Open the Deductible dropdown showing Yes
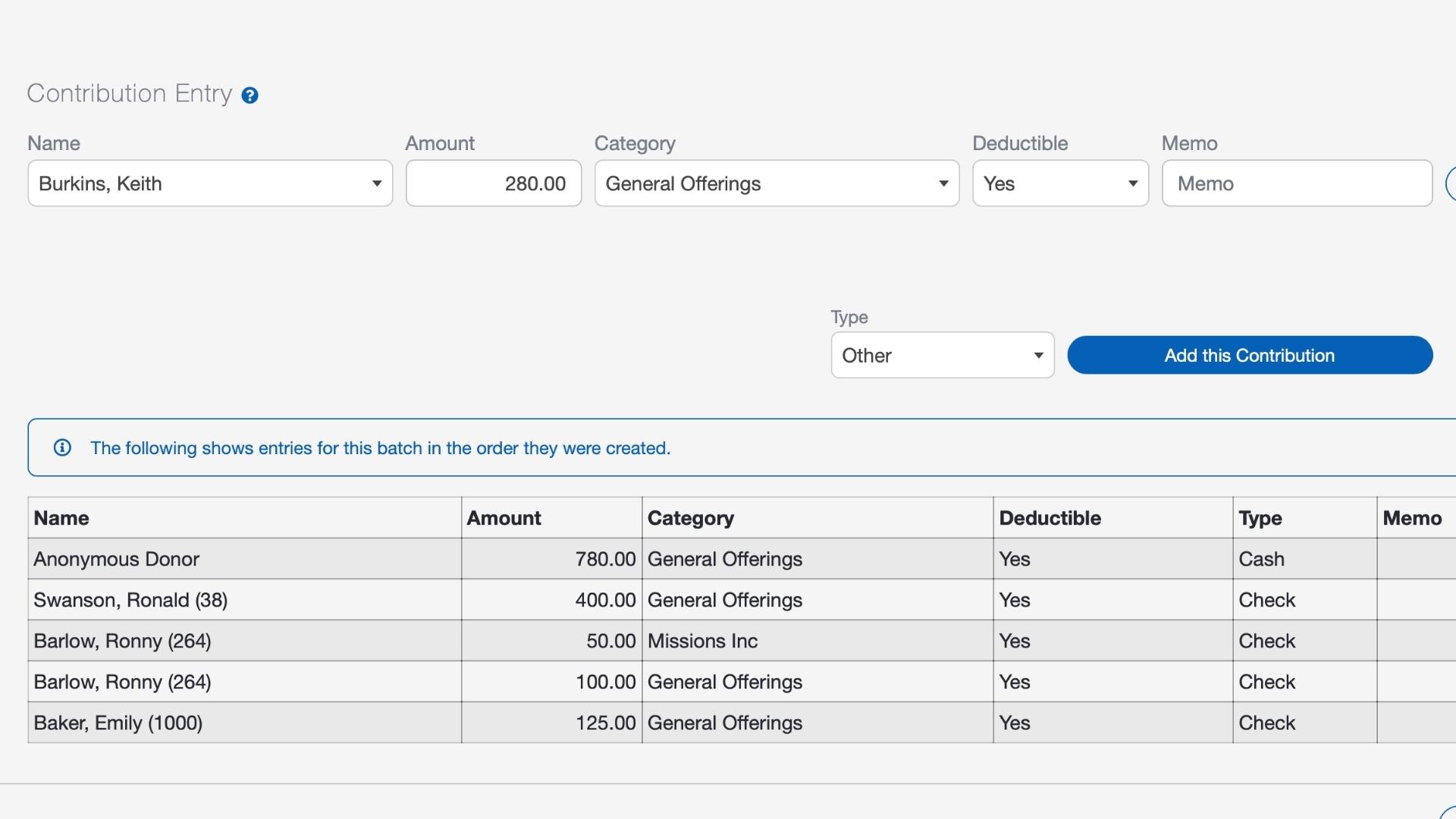Image resolution: width=1456 pixels, height=819 pixels. (1060, 183)
